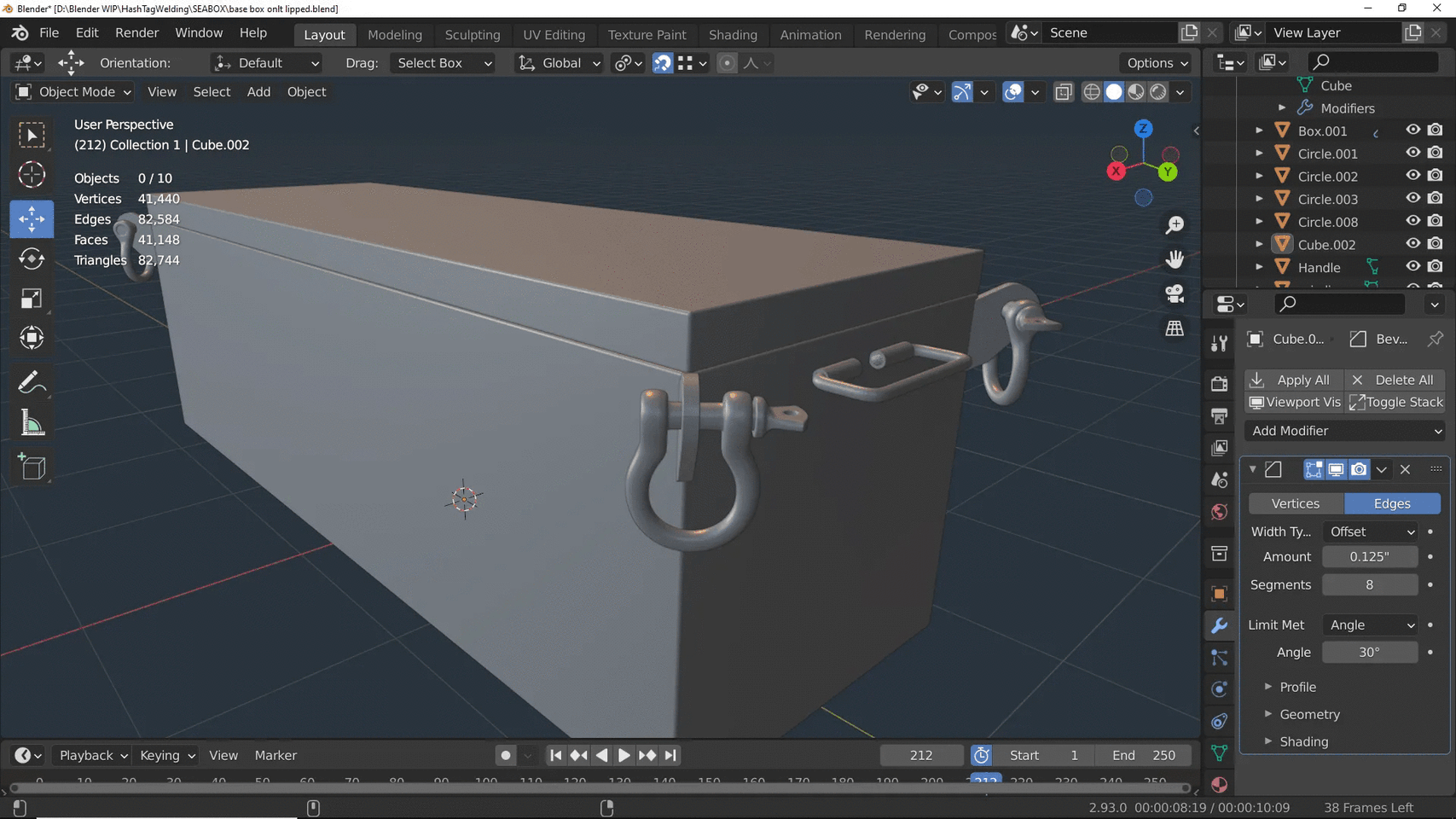This screenshot has width=1456, height=819.
Task: Activate the 3D Cursor tool
Action: (x=32, y=175)
